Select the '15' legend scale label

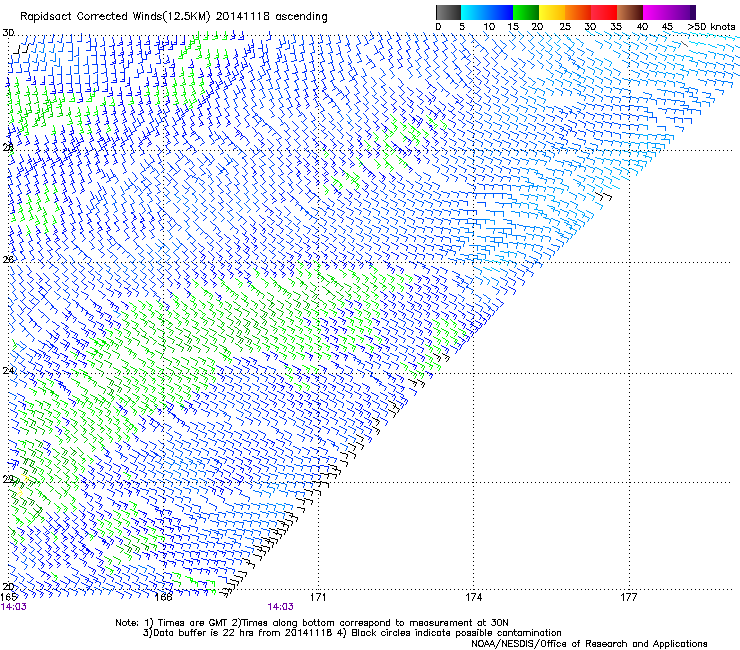[x=513, y=27]
